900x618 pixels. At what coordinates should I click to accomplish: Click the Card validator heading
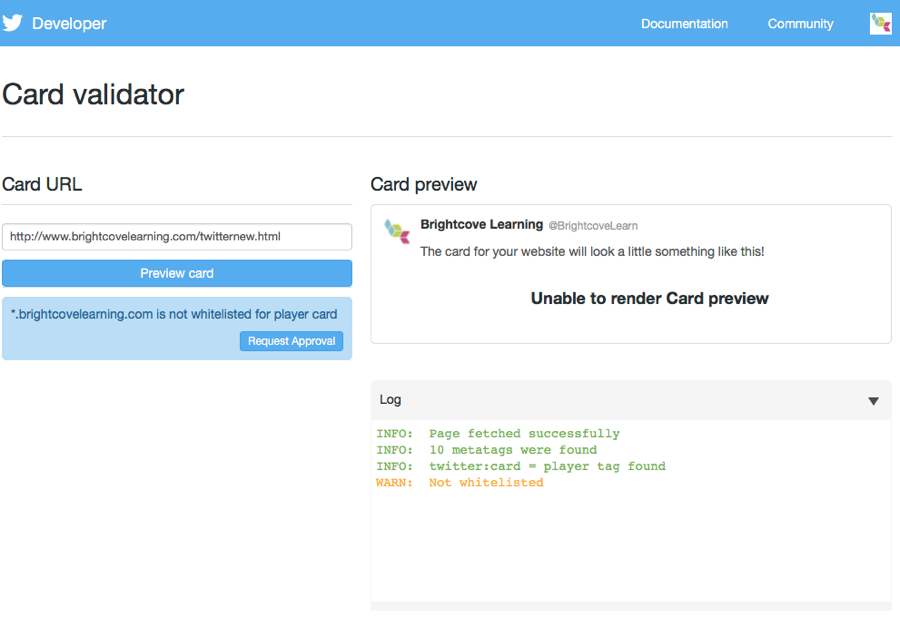pyautogui.click(x=93, y=95)
